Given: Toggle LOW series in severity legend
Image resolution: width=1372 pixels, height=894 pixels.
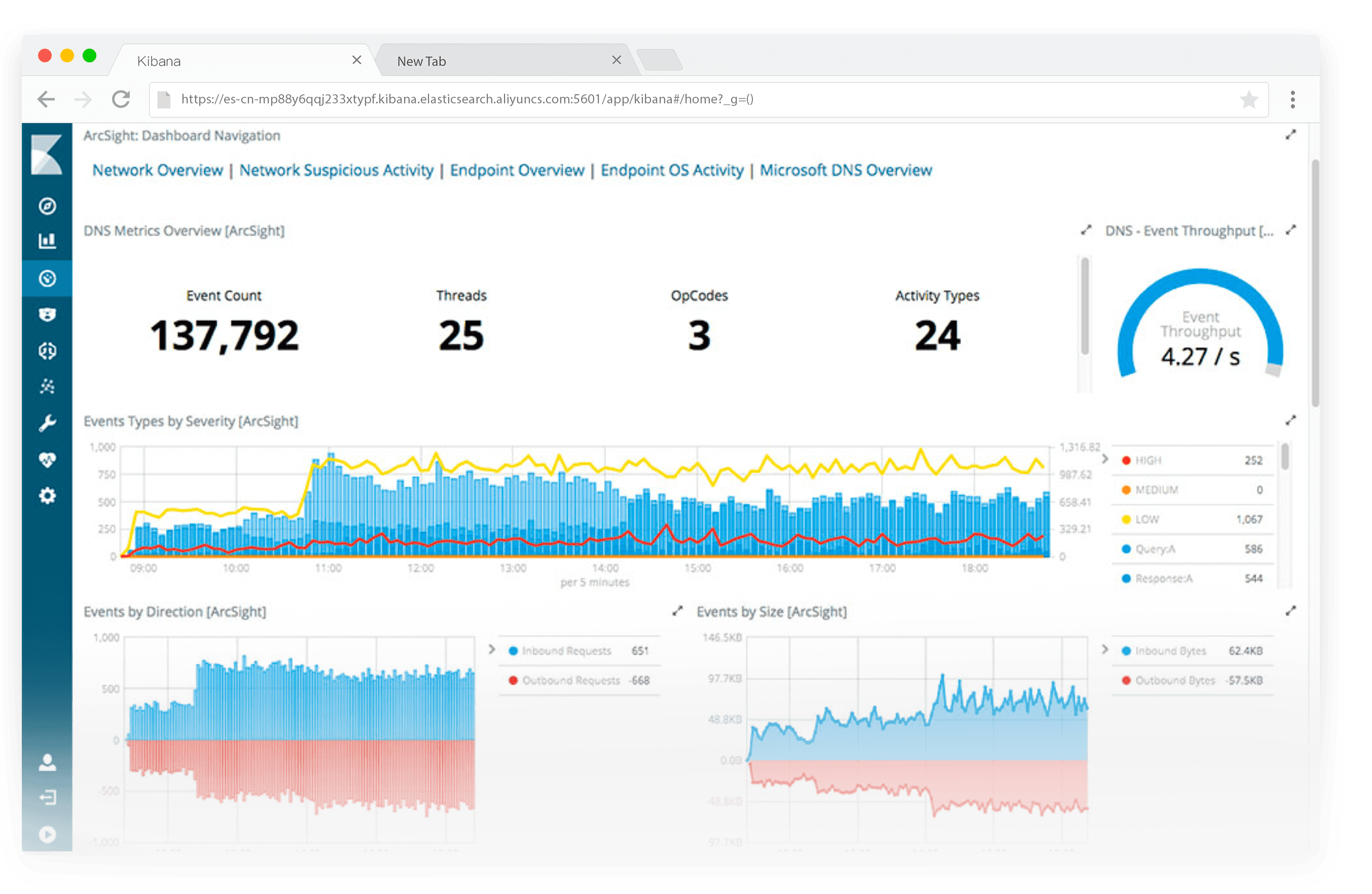Looking at the screenshot, I should click(1192, 519).
